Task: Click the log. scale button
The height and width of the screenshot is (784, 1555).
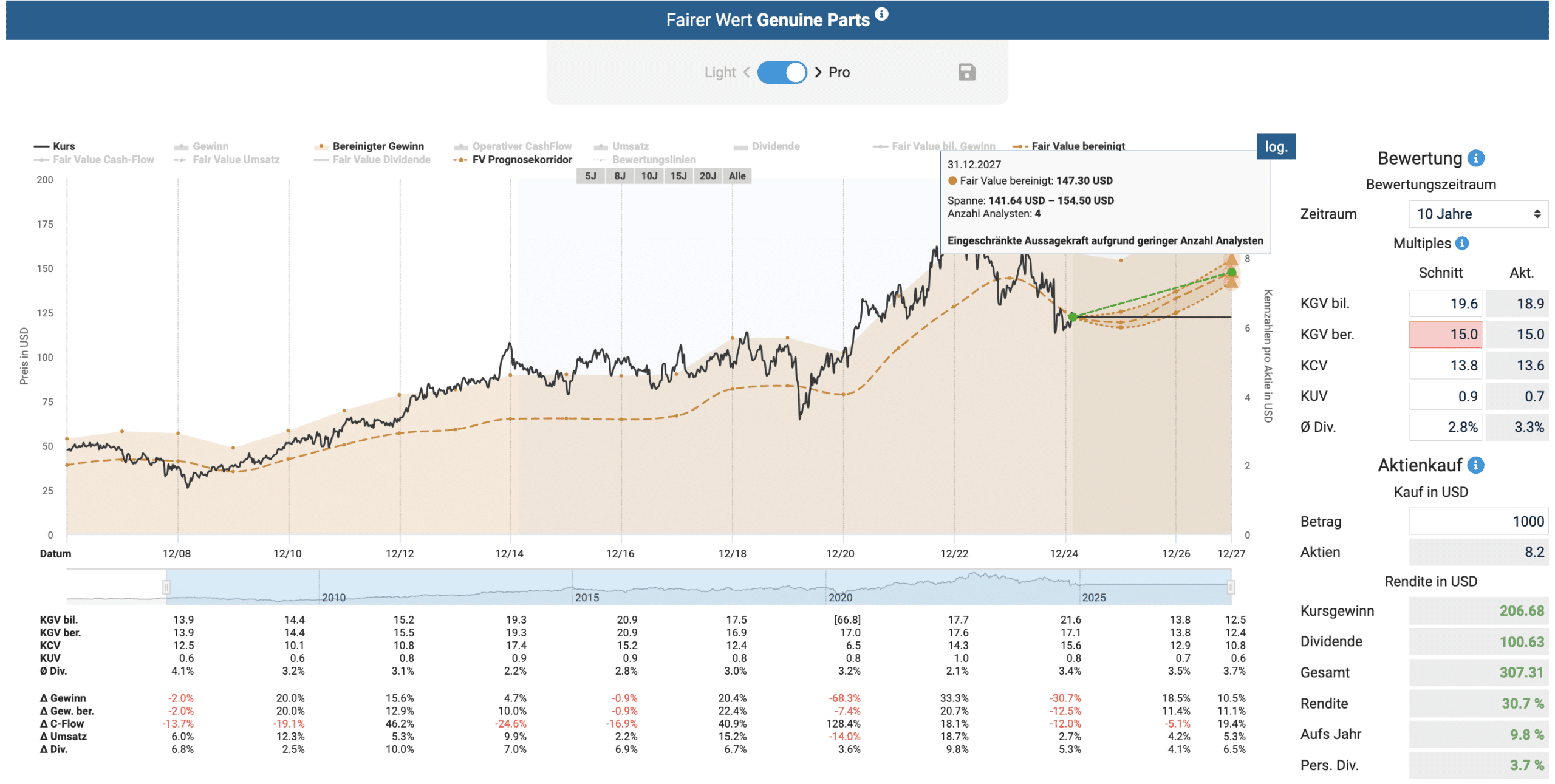Action: pos(1276,146)
